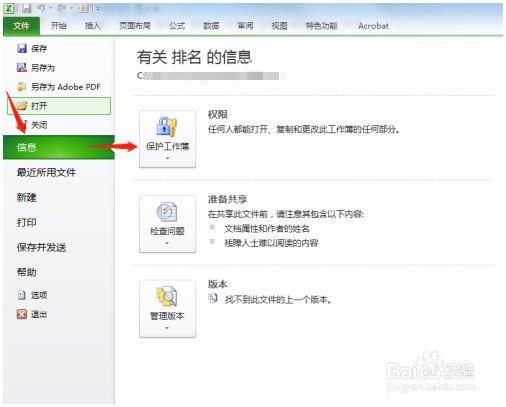This screenshot has width=506, height=407.
Task: Click the previous version document icon under 版本
Action: (x=213, y=298)
